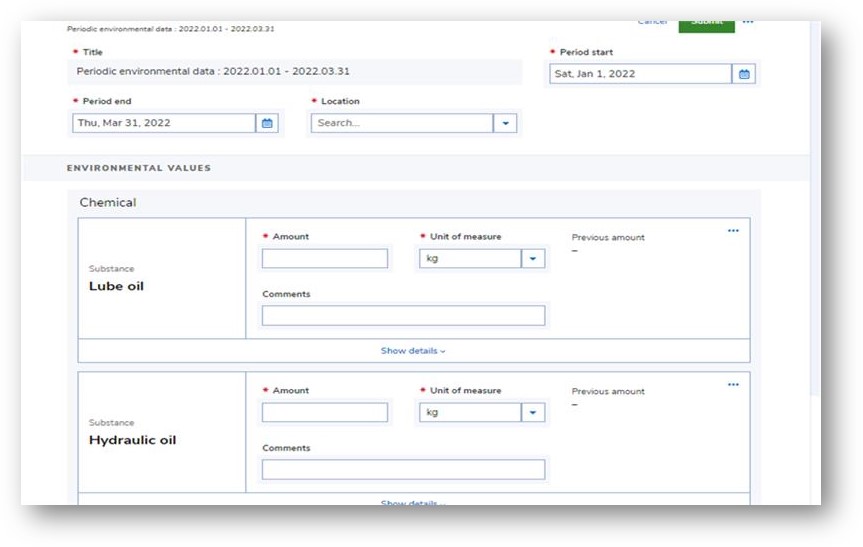Open the Hydraulic oil row options menu

click(733, 385)
